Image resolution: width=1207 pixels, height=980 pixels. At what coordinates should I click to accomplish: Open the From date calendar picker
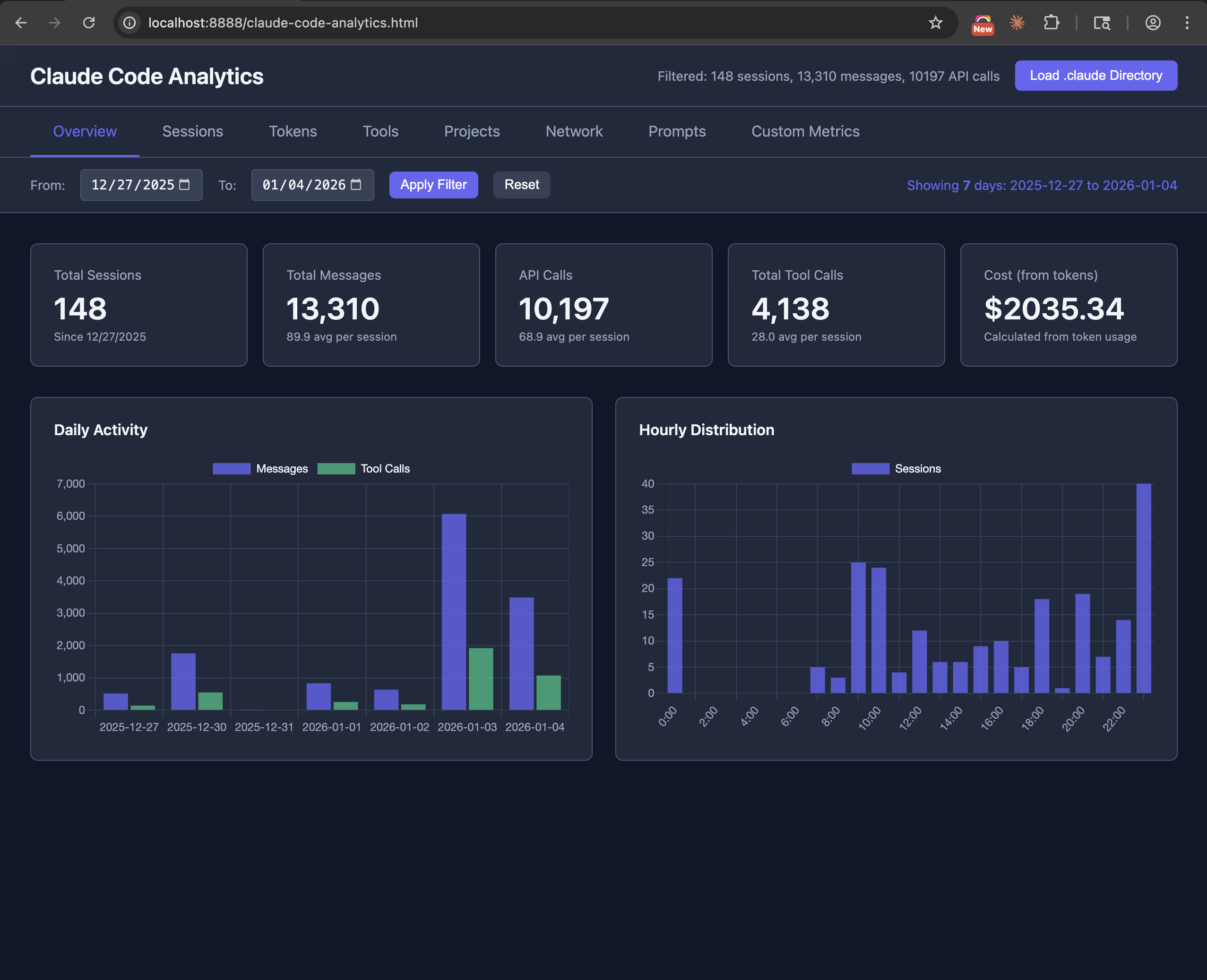(186, 185)
